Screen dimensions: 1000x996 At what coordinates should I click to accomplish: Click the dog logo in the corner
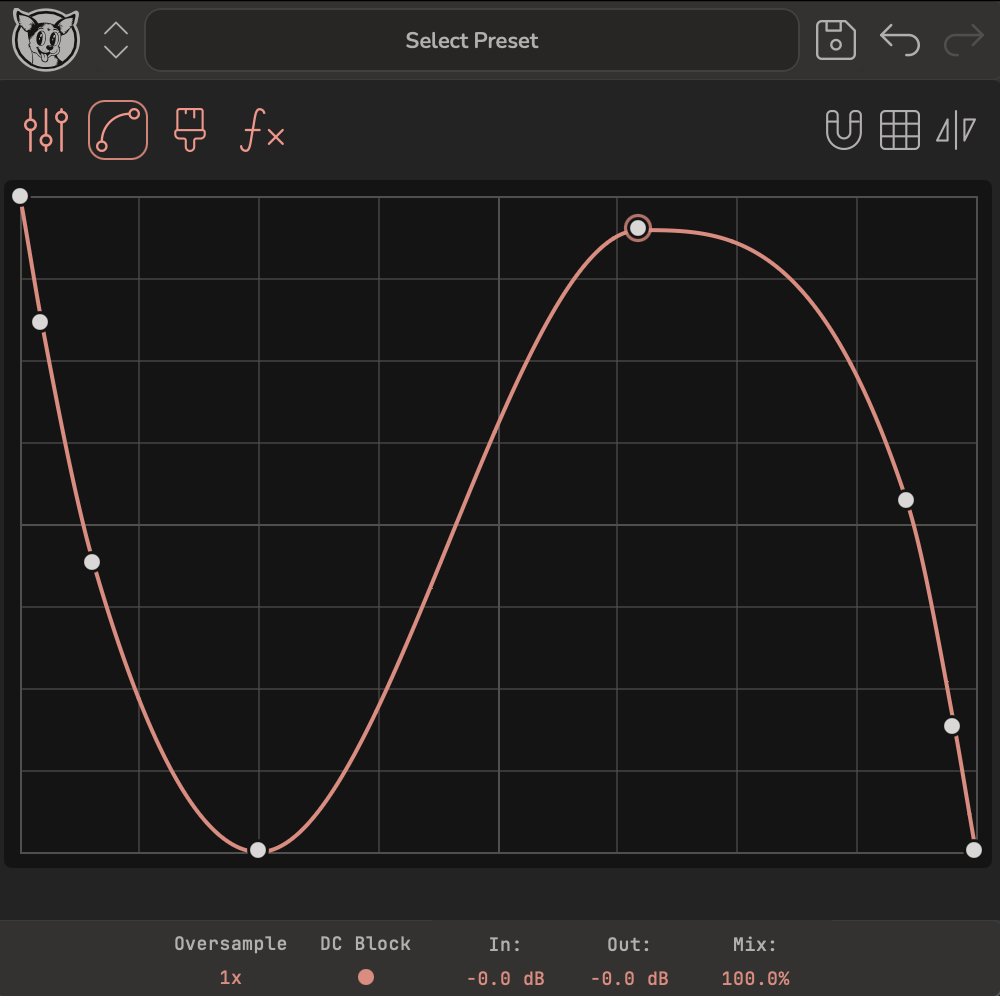pyautogui.click(x=46, y=40)
